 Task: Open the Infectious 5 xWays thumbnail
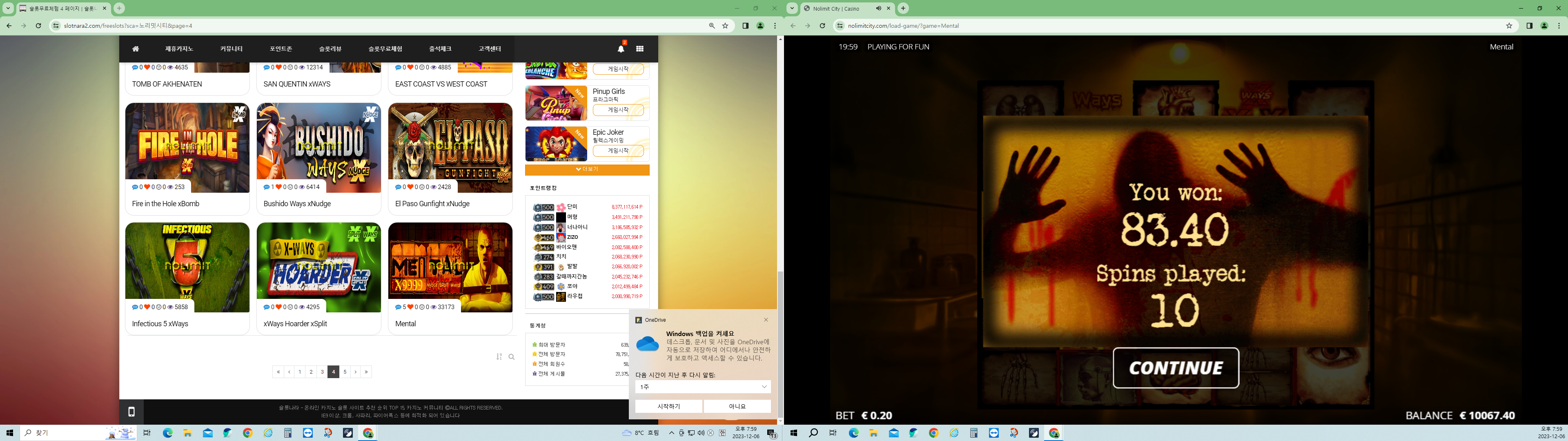(187, 267)
